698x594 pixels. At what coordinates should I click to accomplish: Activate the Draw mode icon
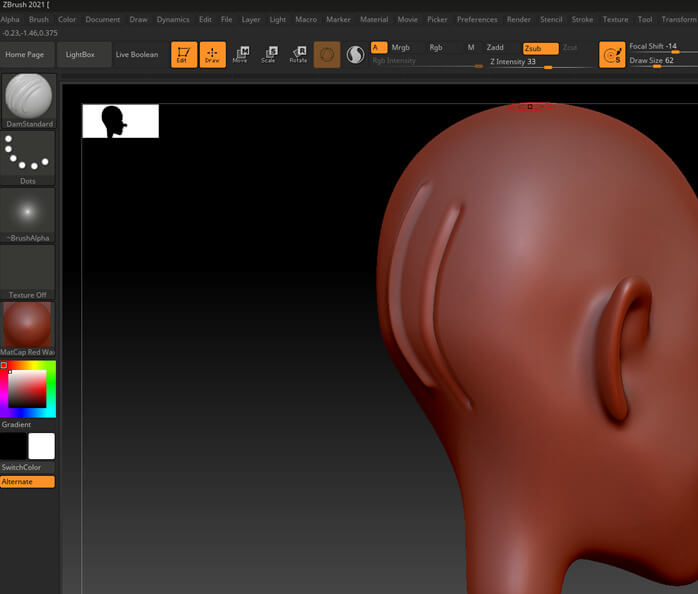[212, 55]
